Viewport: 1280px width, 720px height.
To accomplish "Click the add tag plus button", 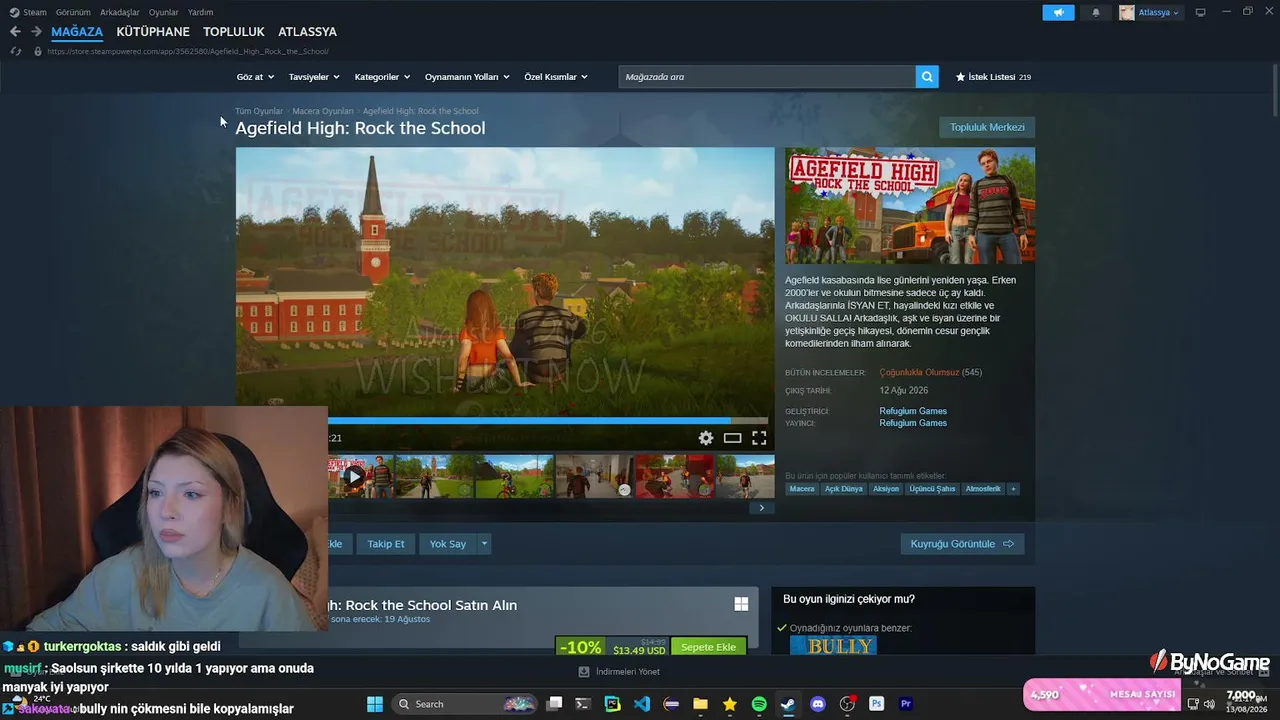I will 1013,489.
